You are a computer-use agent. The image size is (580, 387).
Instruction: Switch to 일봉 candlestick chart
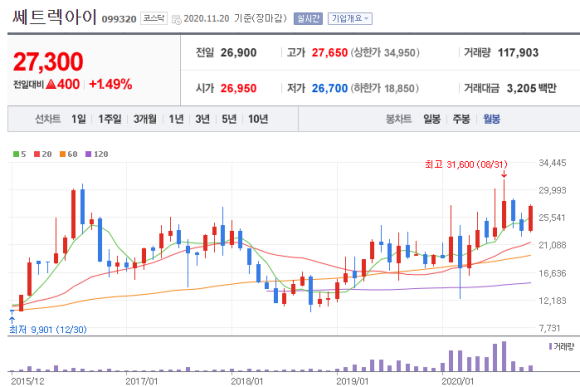tap(432, 119)
